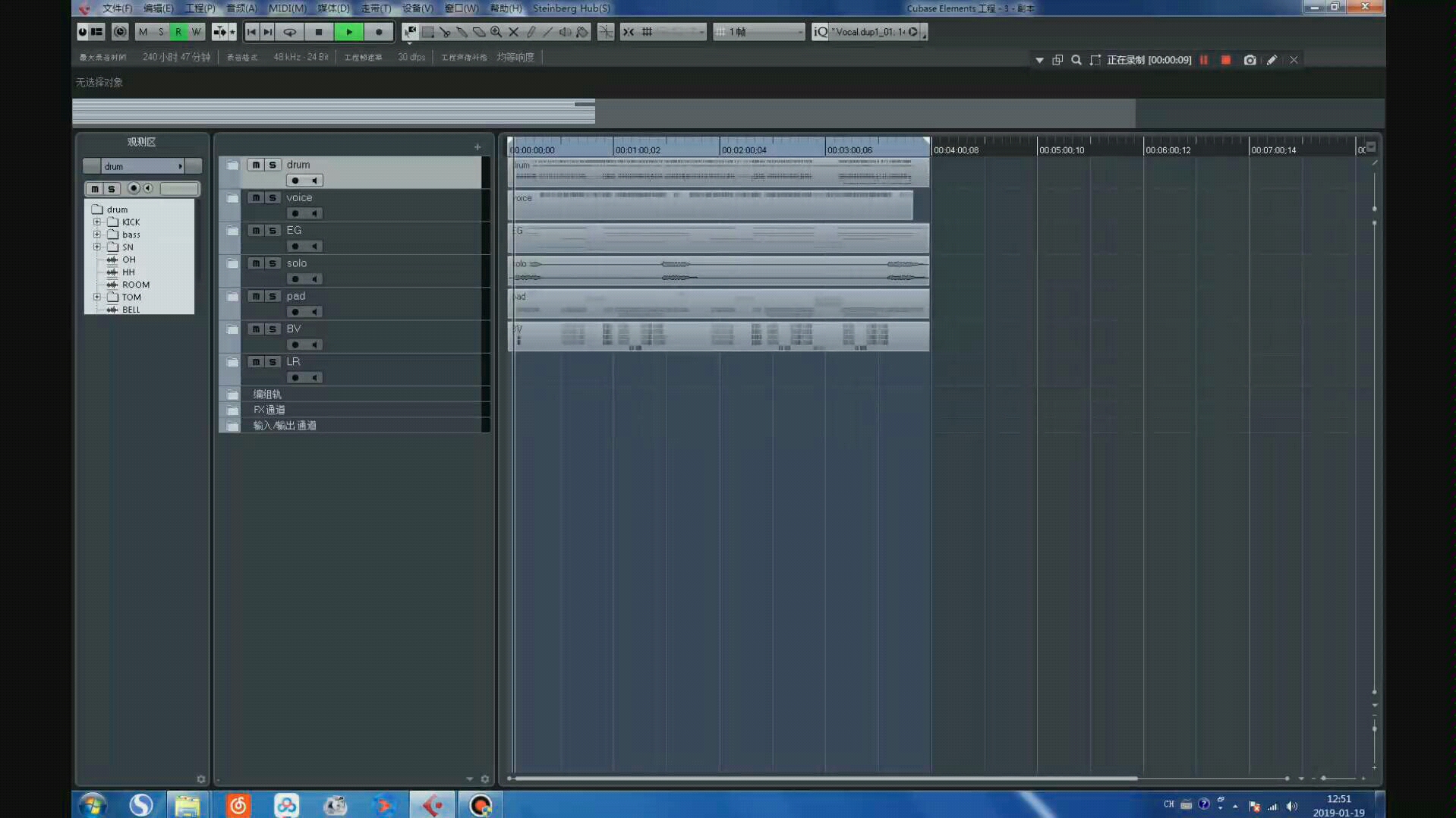Open the 工程(P) menu

click(200, 8)
